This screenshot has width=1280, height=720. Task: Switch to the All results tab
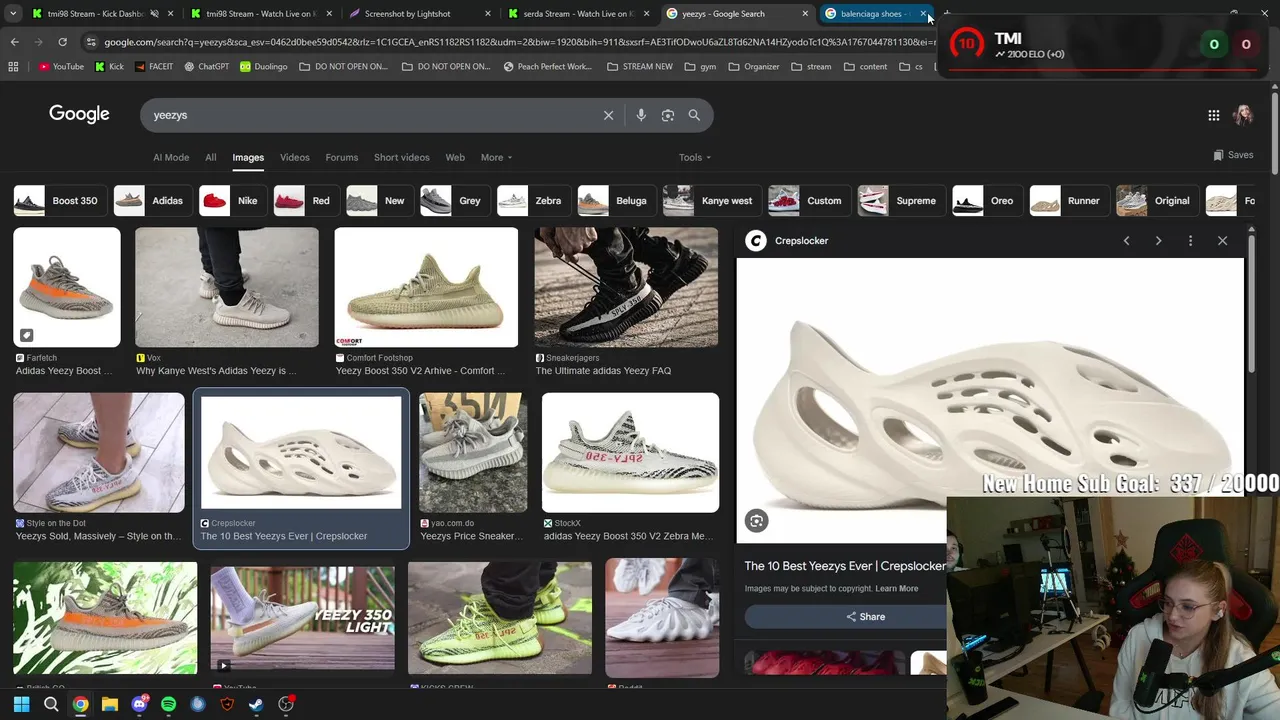211,157
